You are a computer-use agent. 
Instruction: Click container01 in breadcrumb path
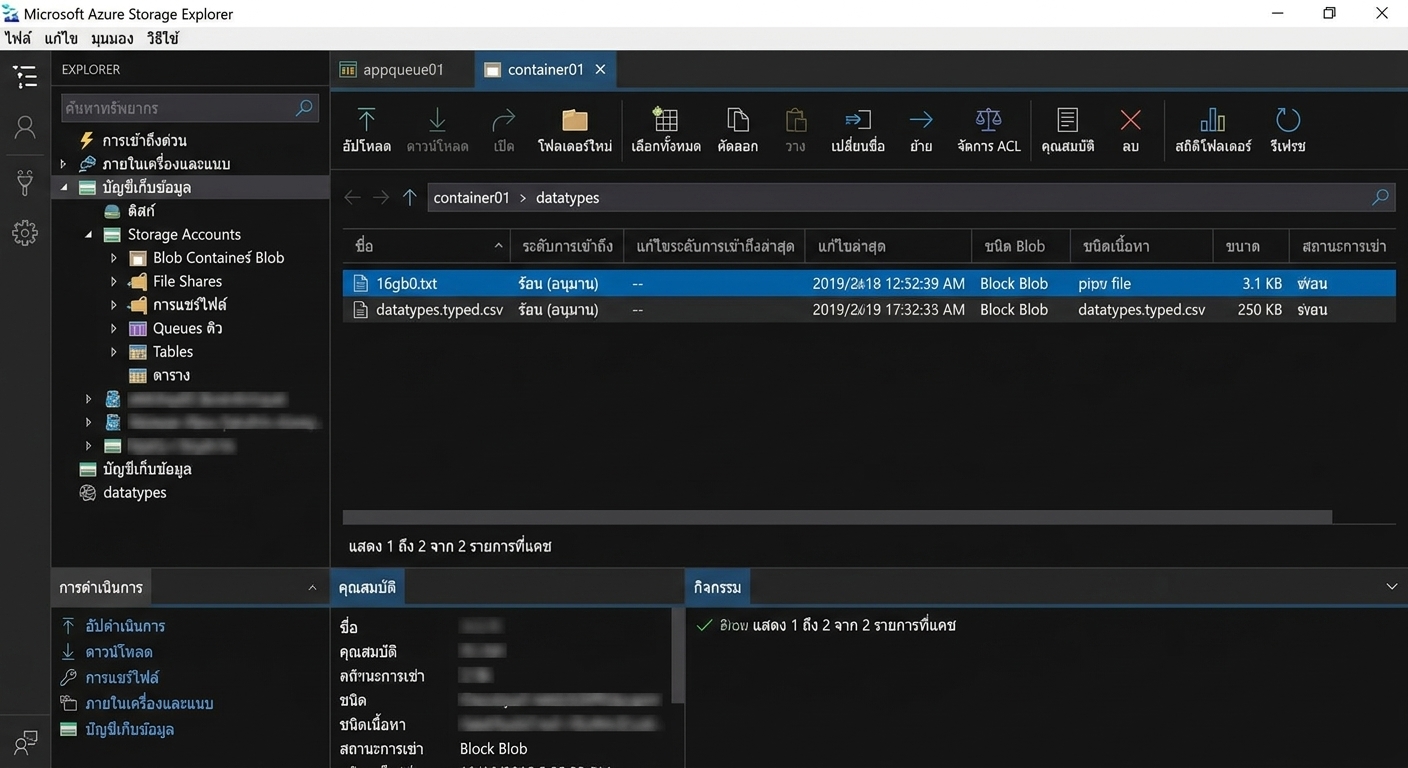[471, 198]
